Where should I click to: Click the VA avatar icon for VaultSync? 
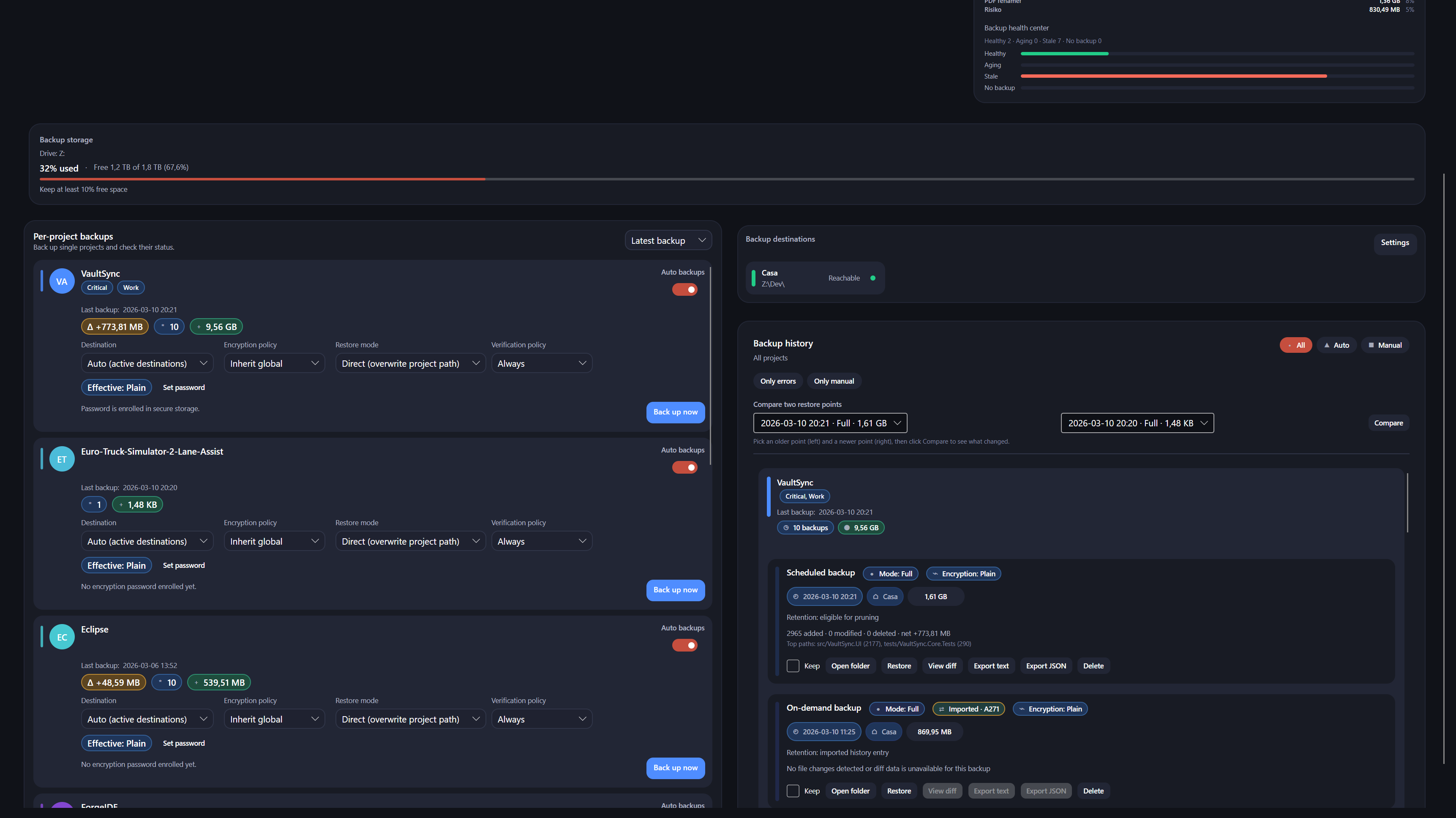(x=62, y=281)
